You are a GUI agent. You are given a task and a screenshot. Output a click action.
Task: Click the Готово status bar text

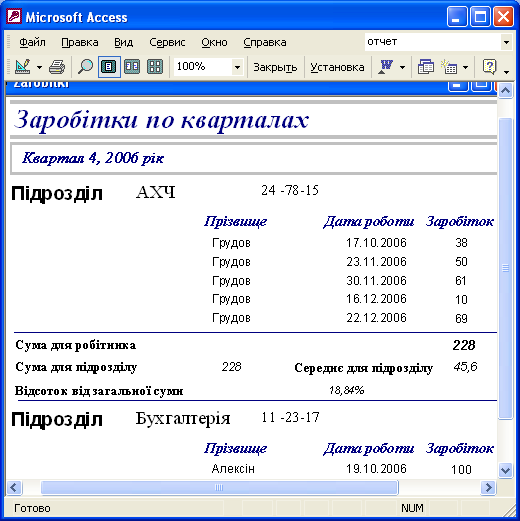32,508
